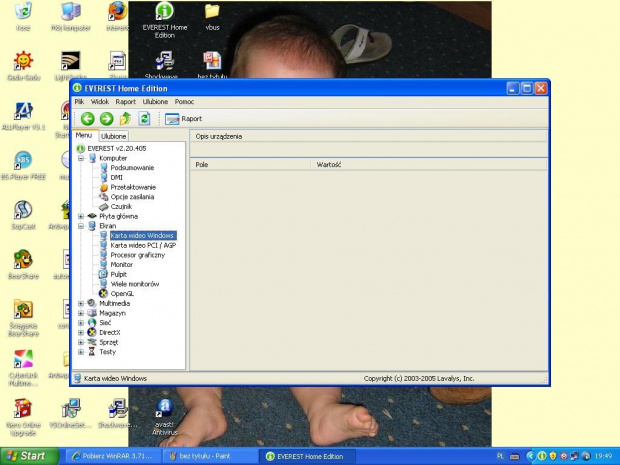Collapse the Ekran tree node
The width and height of the screenshot is (620, 465).
81,226
